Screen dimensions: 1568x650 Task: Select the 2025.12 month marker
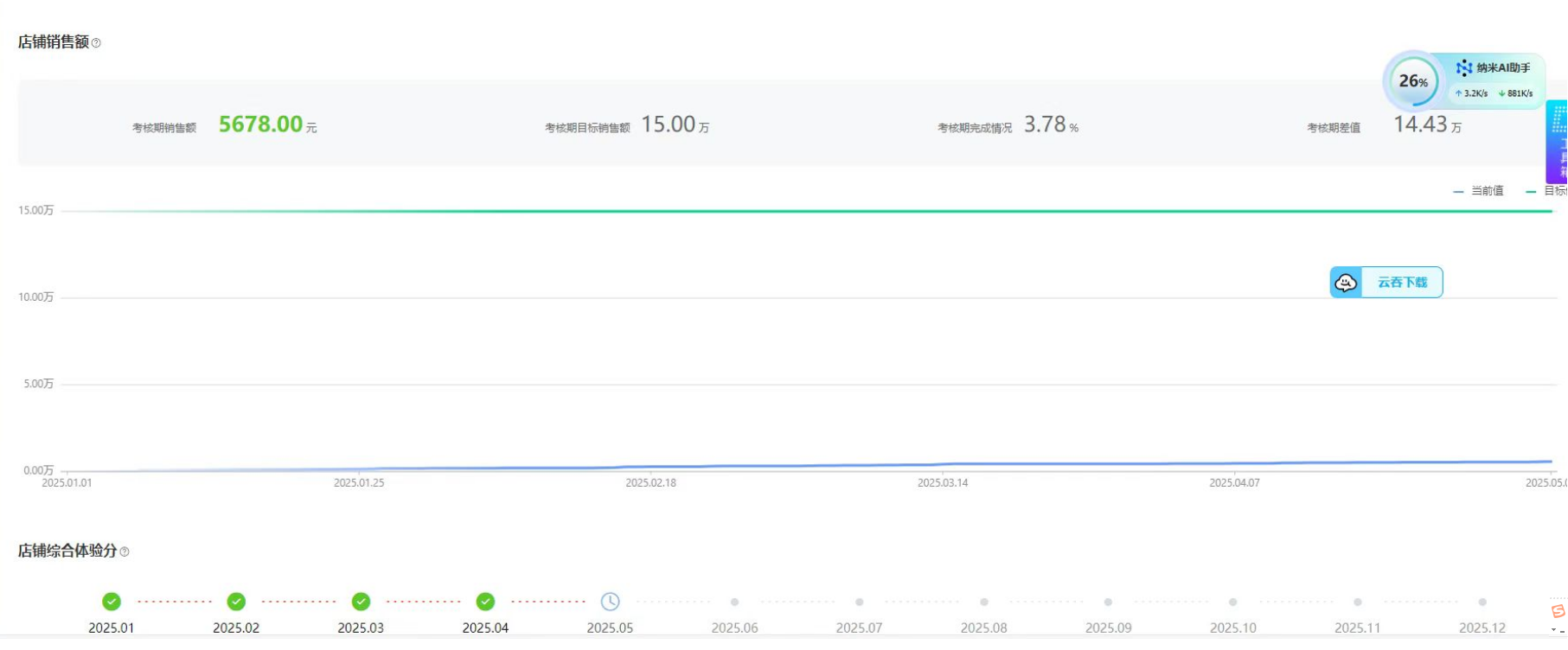[1482, 602]
